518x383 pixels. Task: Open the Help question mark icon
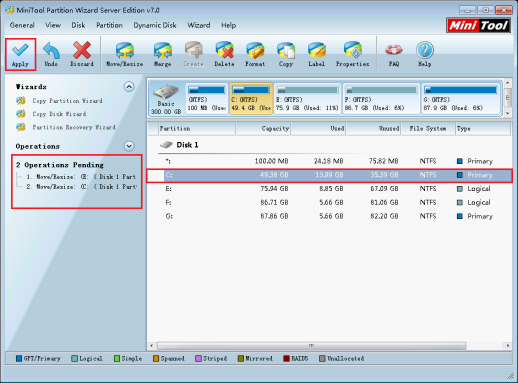425,50
